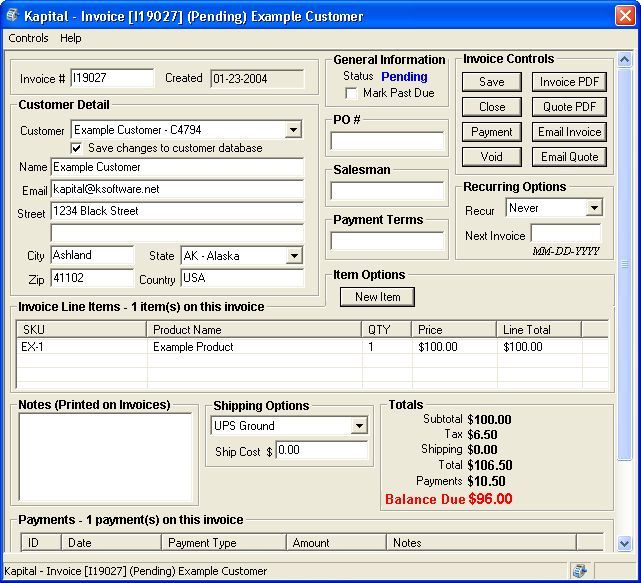Click the SKU column header in line items
Viewport: 641px width, 583px height.
tap(81, 330)
